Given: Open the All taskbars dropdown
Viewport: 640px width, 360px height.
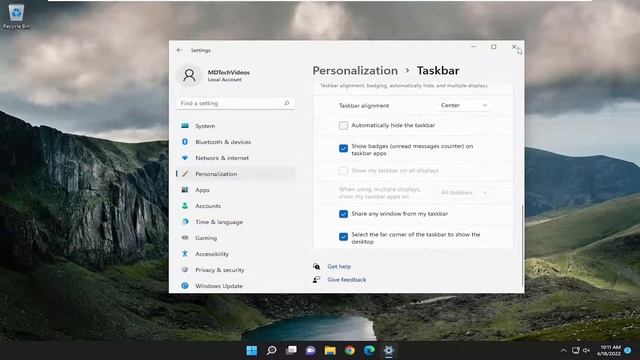Looking at the screenshot, I should [464, 192].
